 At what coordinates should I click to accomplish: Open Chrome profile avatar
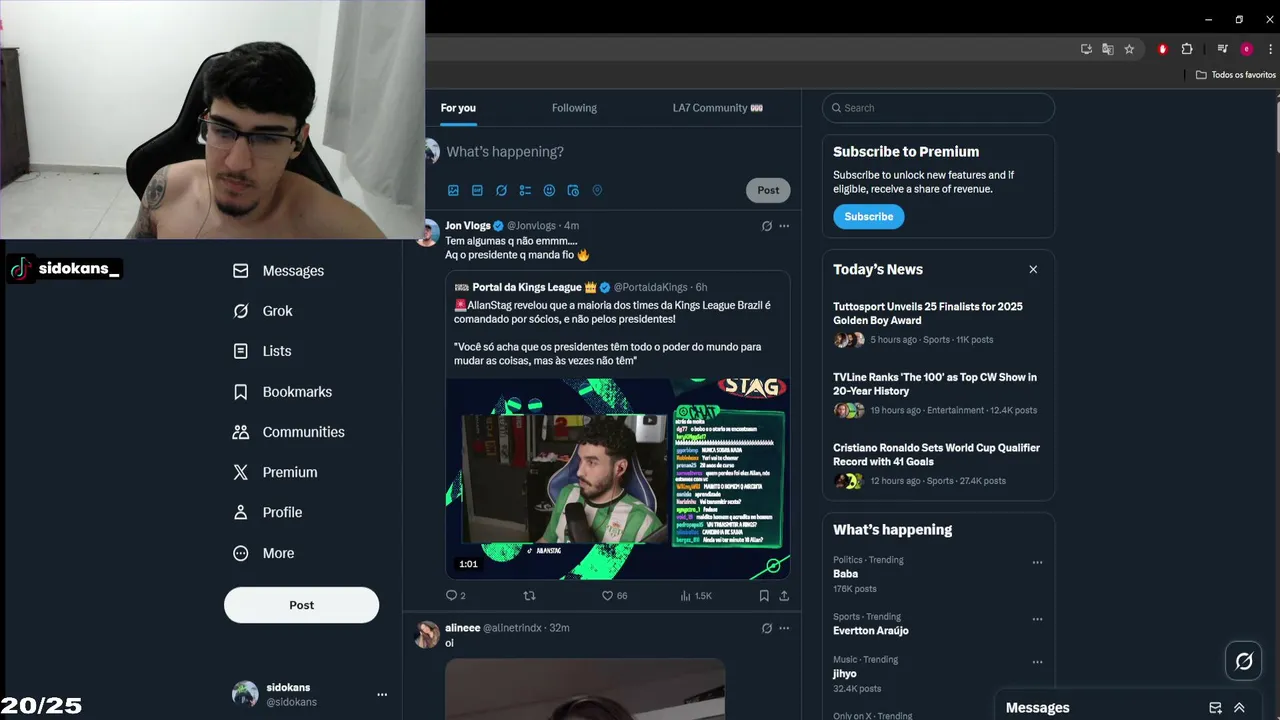point(1246,49)
